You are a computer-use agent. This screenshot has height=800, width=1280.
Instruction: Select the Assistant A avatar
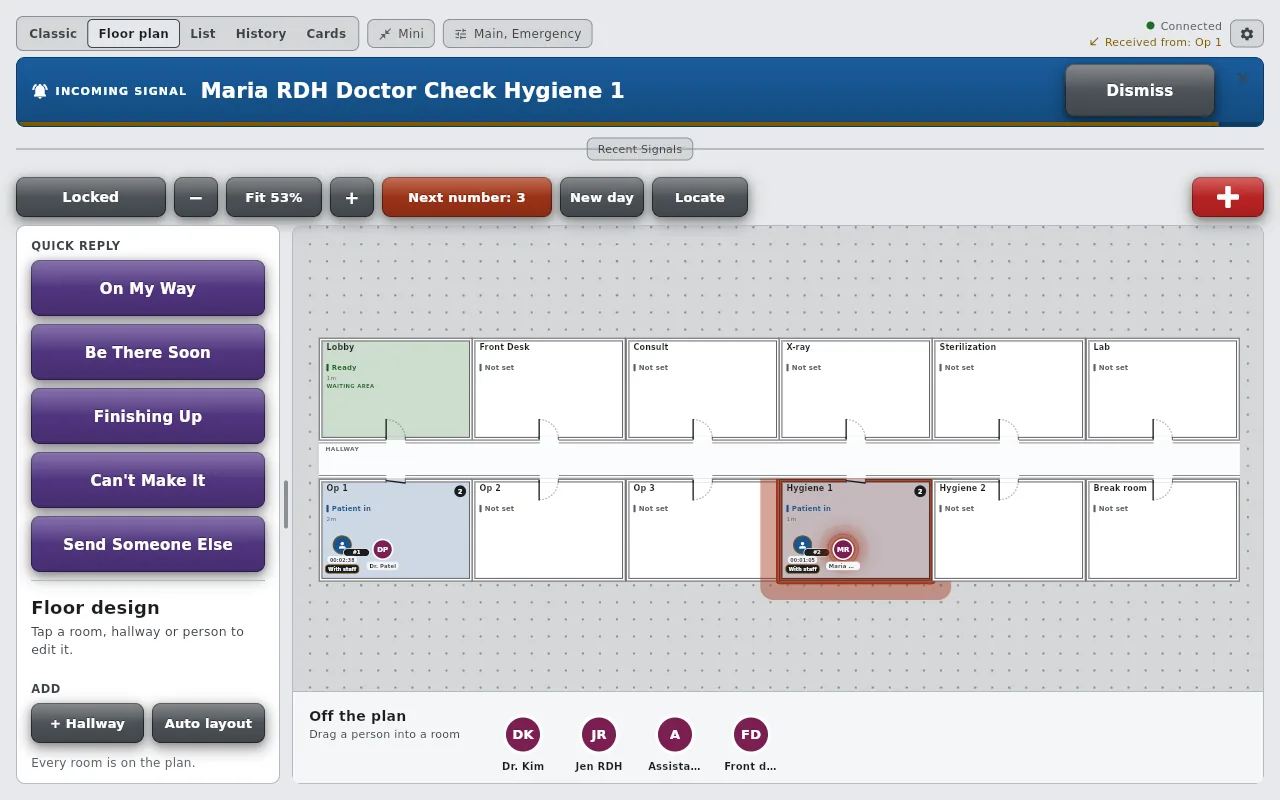point(675,734)
